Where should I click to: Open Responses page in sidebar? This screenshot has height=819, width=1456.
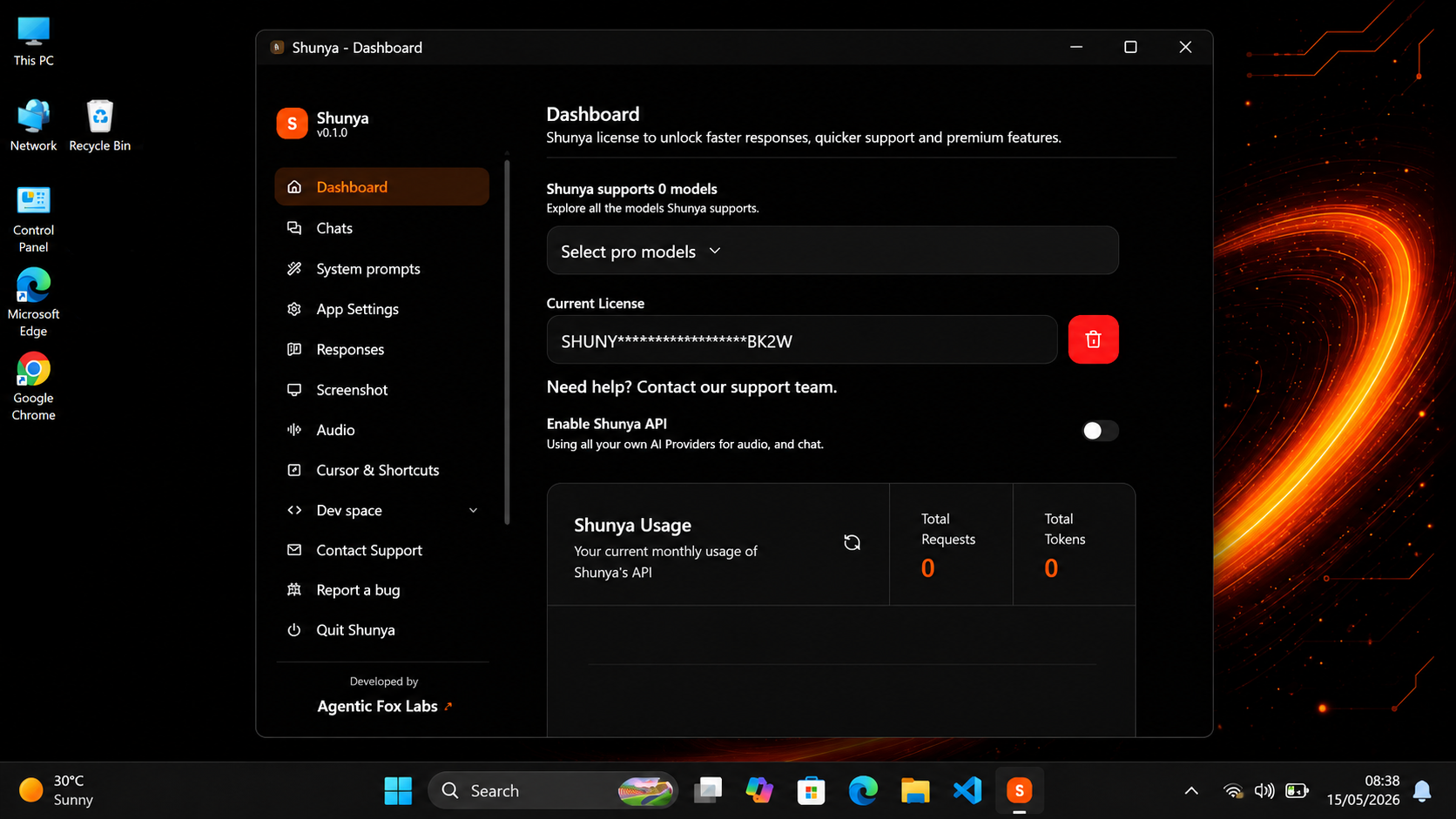click(x=381, y=349)
